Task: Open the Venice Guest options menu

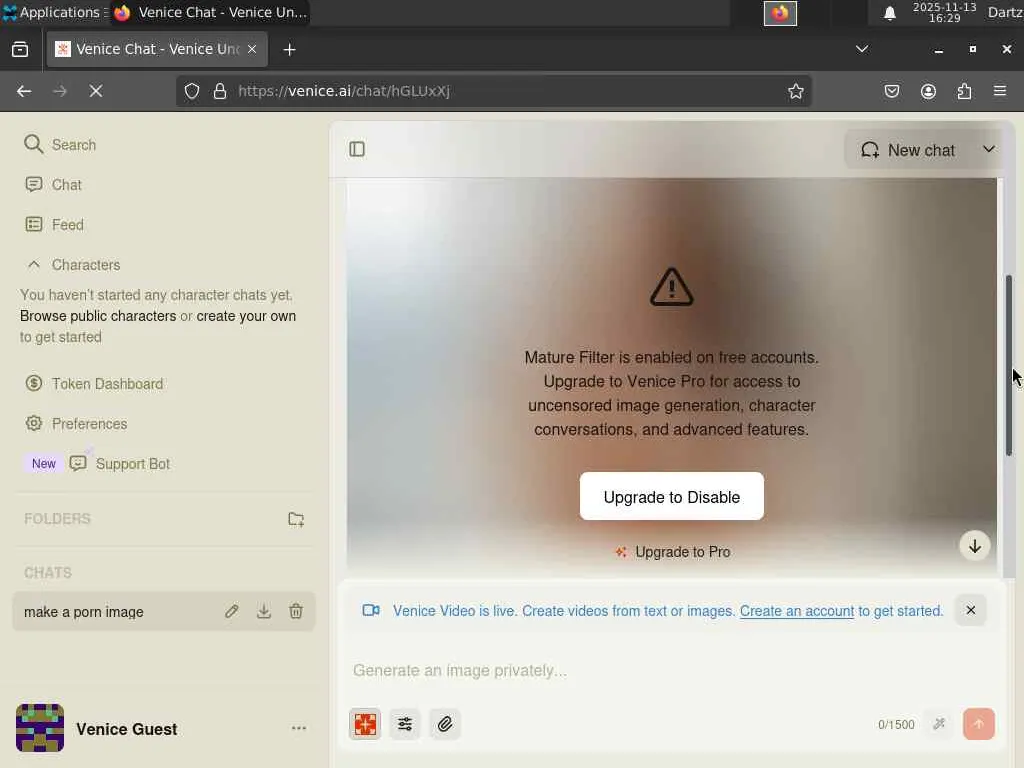Action: click(x=299, y=728)
